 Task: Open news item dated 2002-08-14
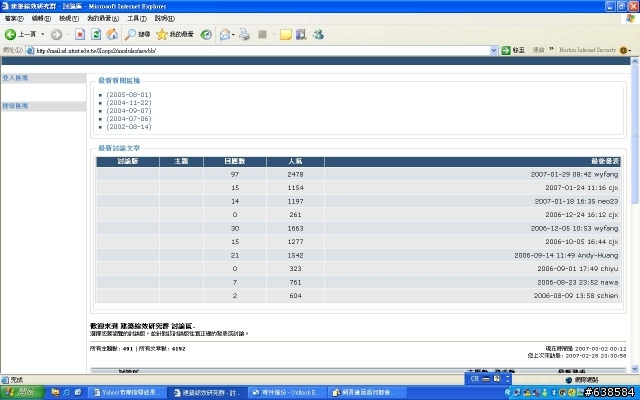point(129,127)
